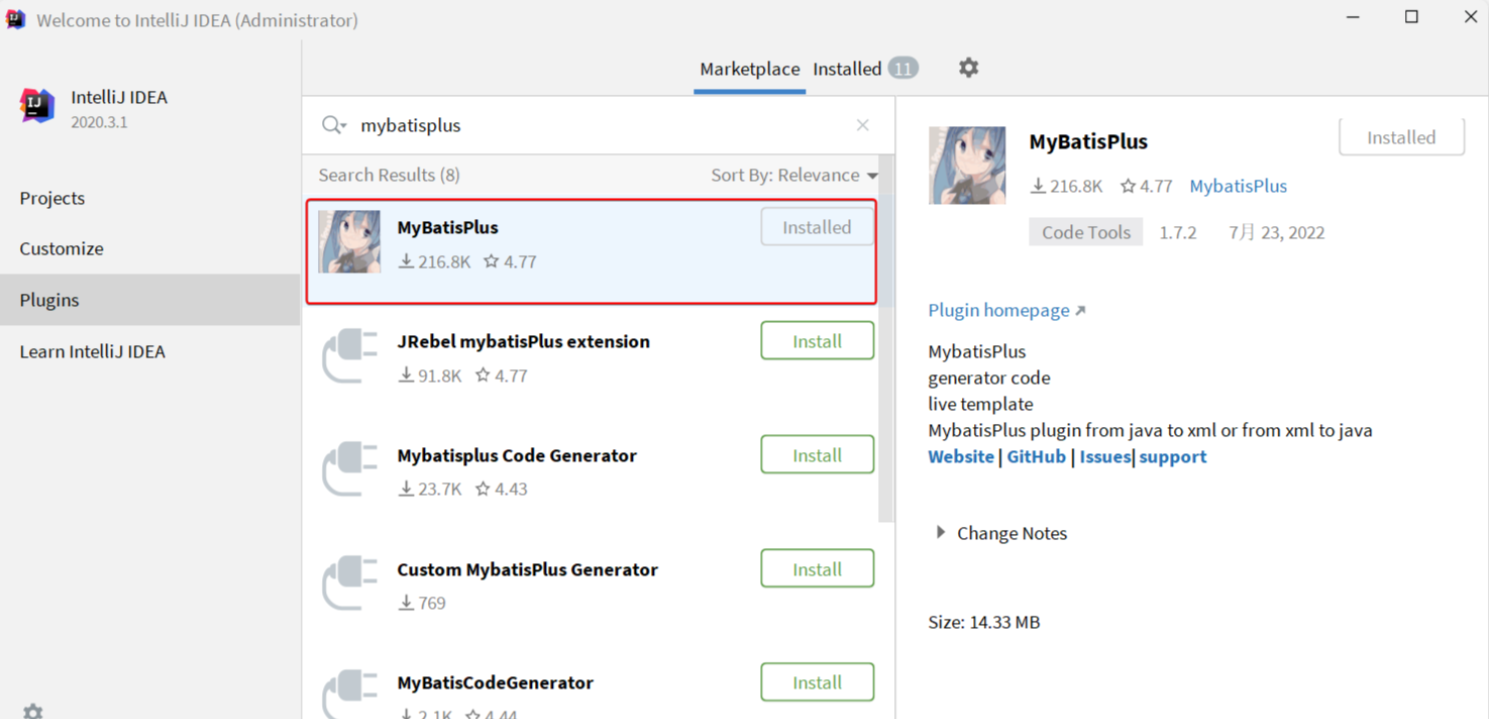Select JRebel mybatisPlus extension title
Image resolution: width=1489 pixels, height=719 pixels.
[523, 341]
